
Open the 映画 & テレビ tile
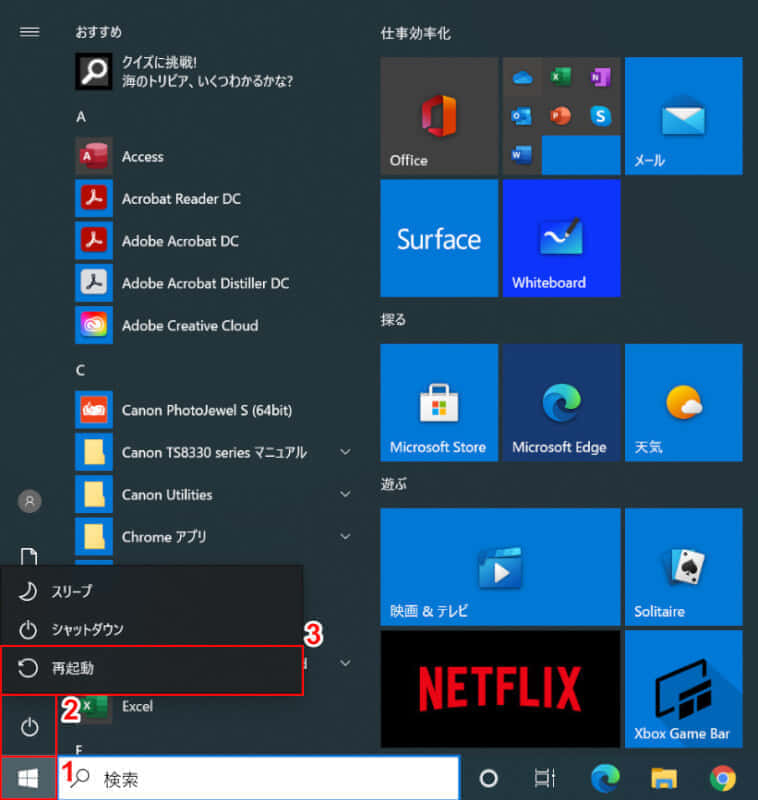click(x=500, y=567)
